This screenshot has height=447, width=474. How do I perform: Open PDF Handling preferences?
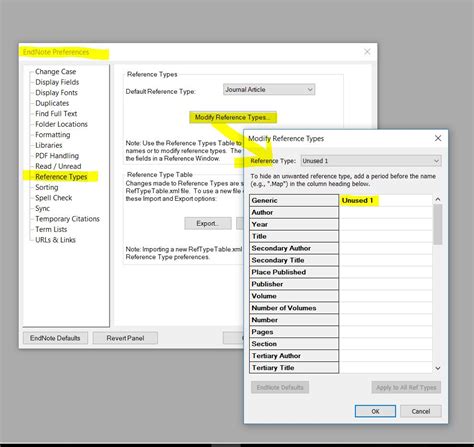tap(57, 156)
